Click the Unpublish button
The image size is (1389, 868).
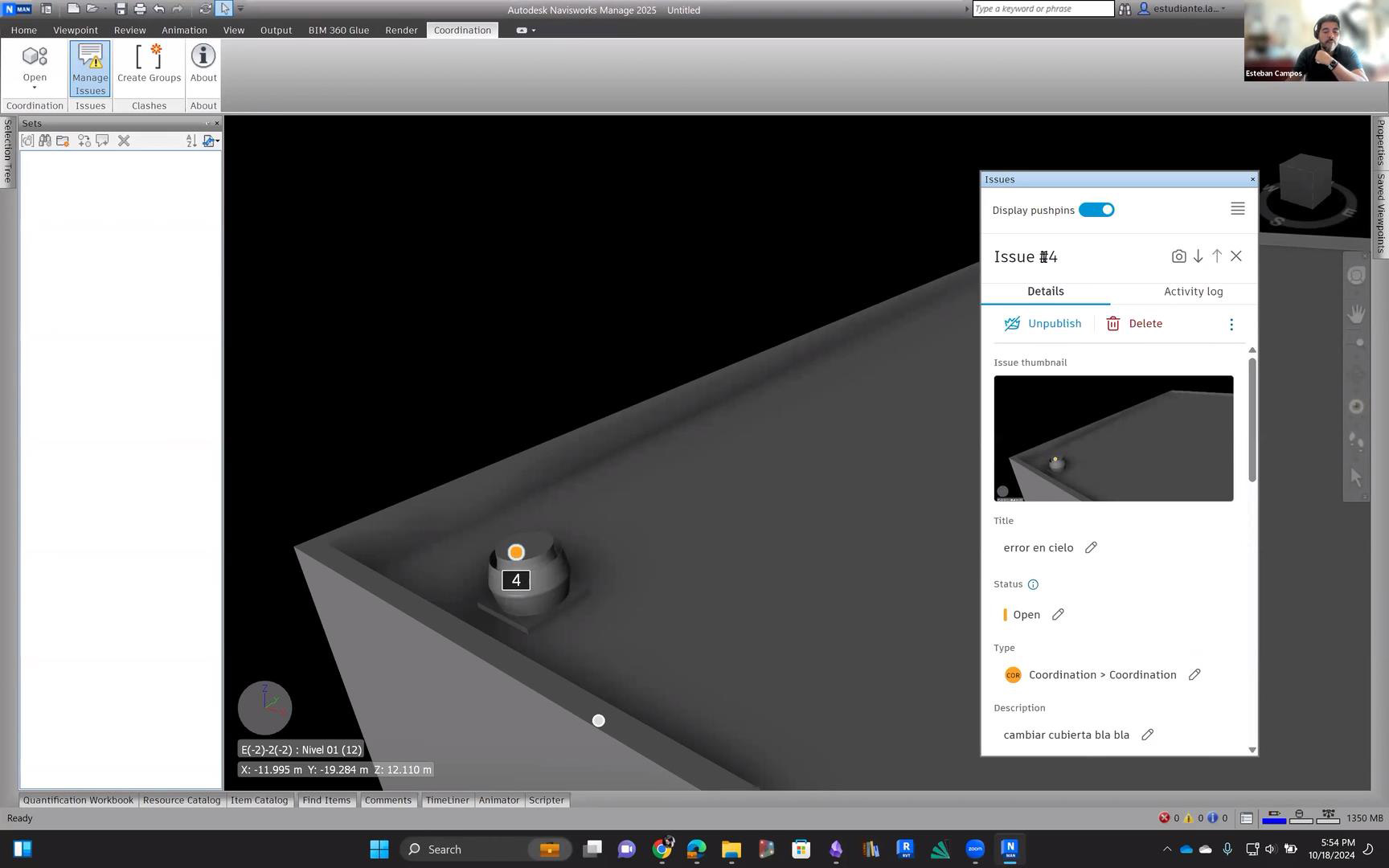click(x=1043, y=324)
